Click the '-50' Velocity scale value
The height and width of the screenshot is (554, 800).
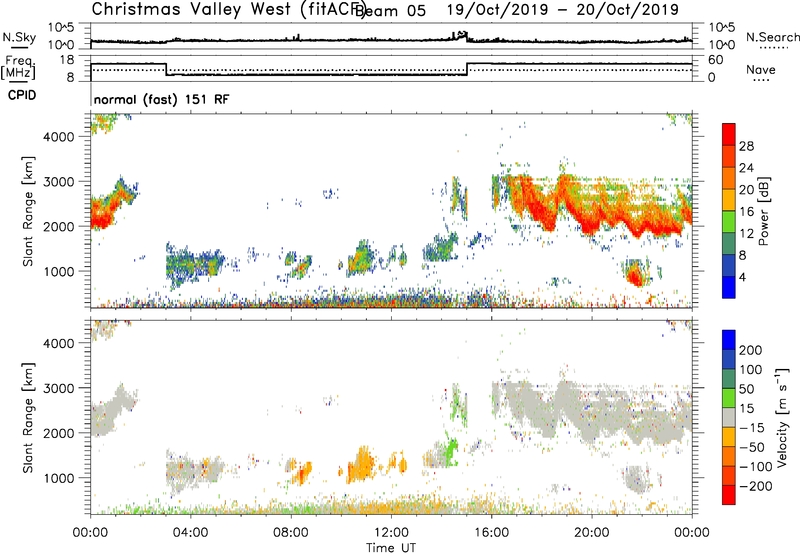pos(752,447)
